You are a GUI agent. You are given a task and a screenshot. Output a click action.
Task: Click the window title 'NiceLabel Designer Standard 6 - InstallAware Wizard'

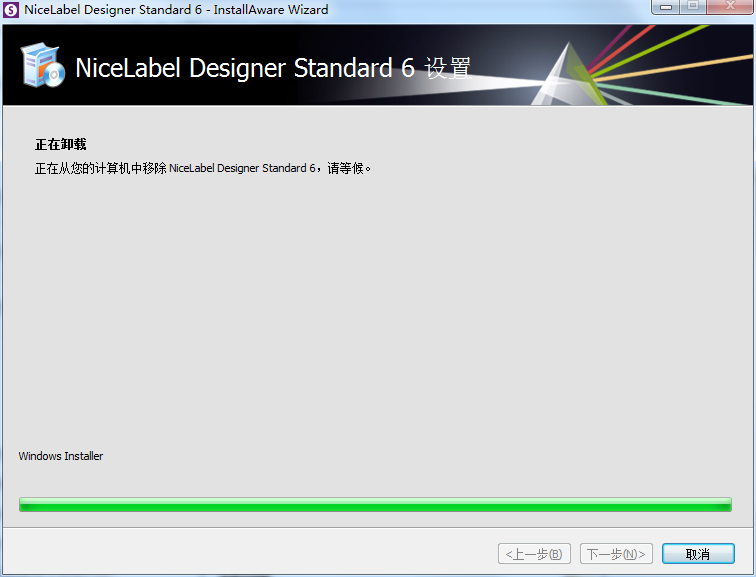pos(176,10)
